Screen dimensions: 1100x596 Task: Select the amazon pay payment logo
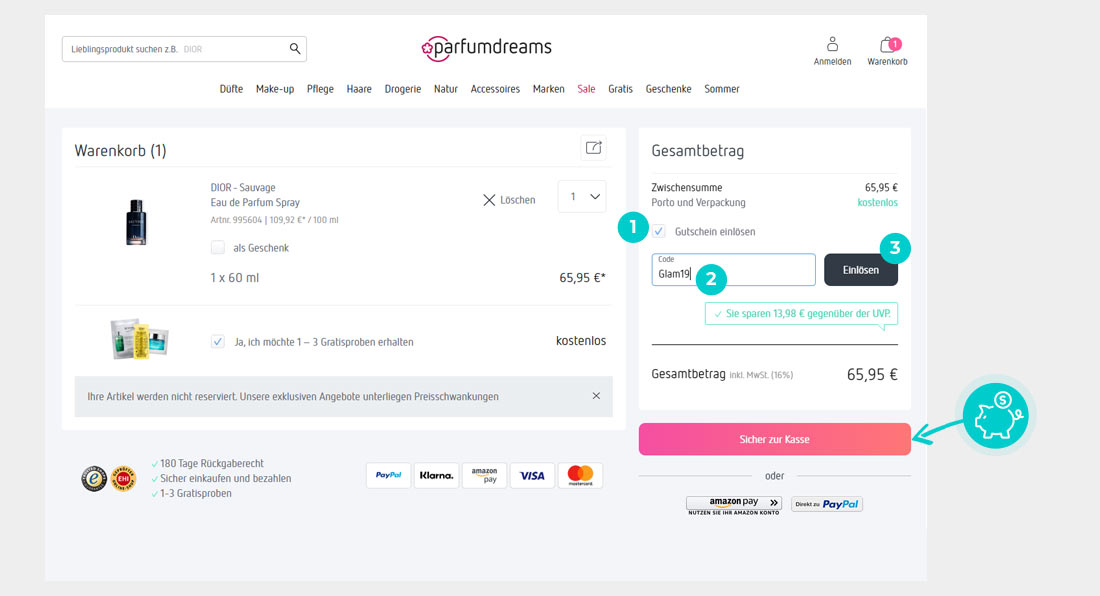484,475
